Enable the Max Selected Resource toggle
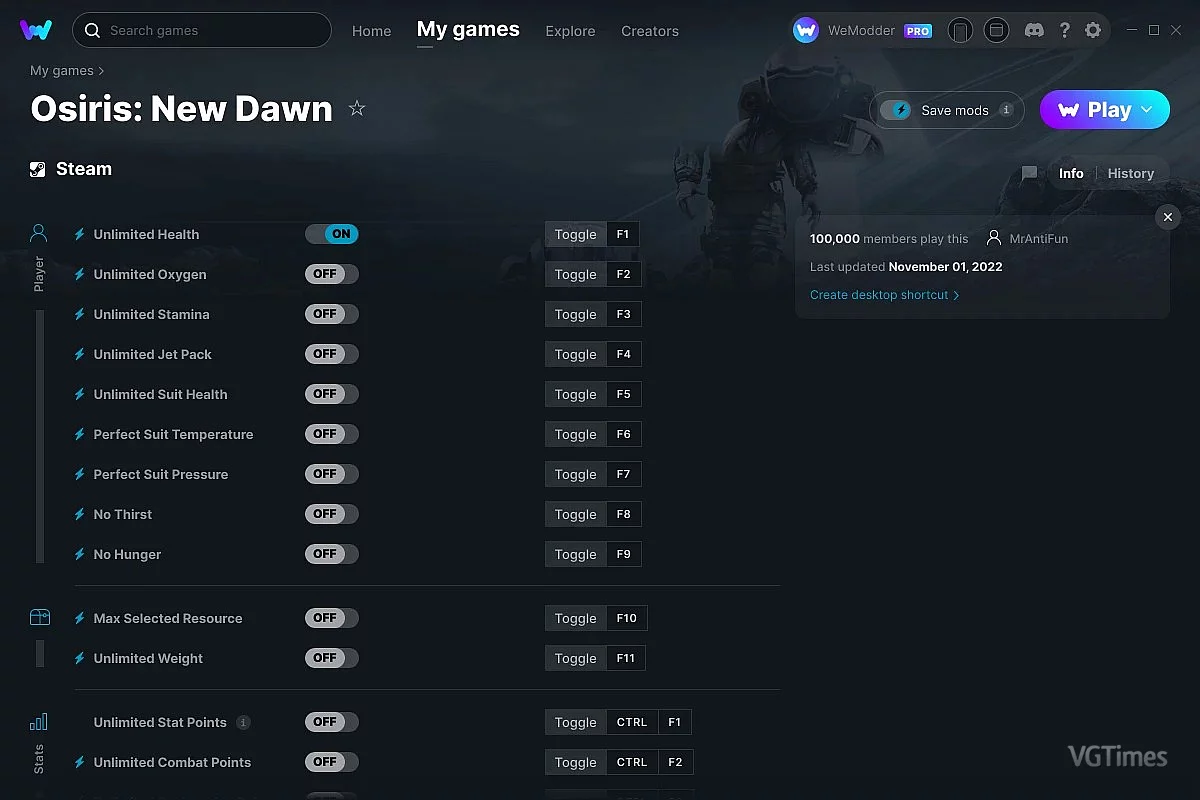1200x800 pixels. point(332,618)
